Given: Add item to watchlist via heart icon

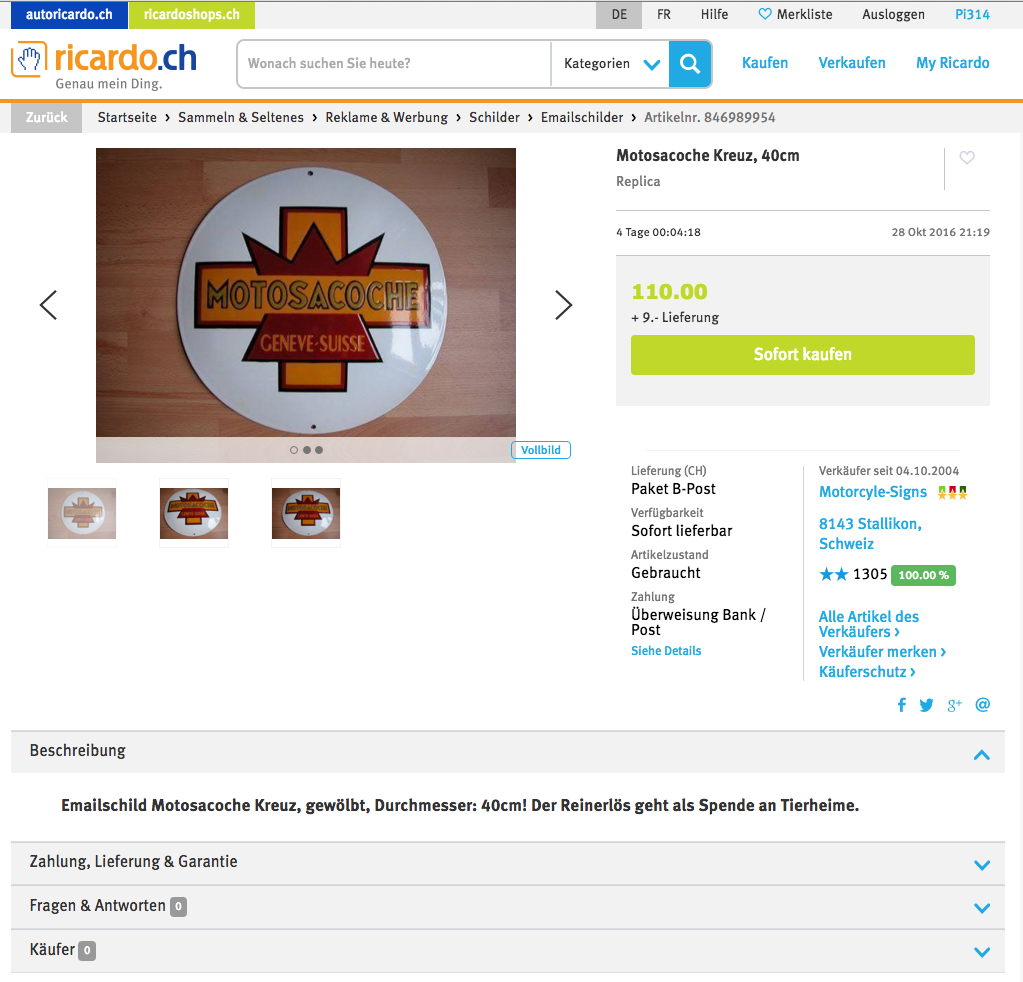Looking at the screenshot, I should (x=967, y=157).
